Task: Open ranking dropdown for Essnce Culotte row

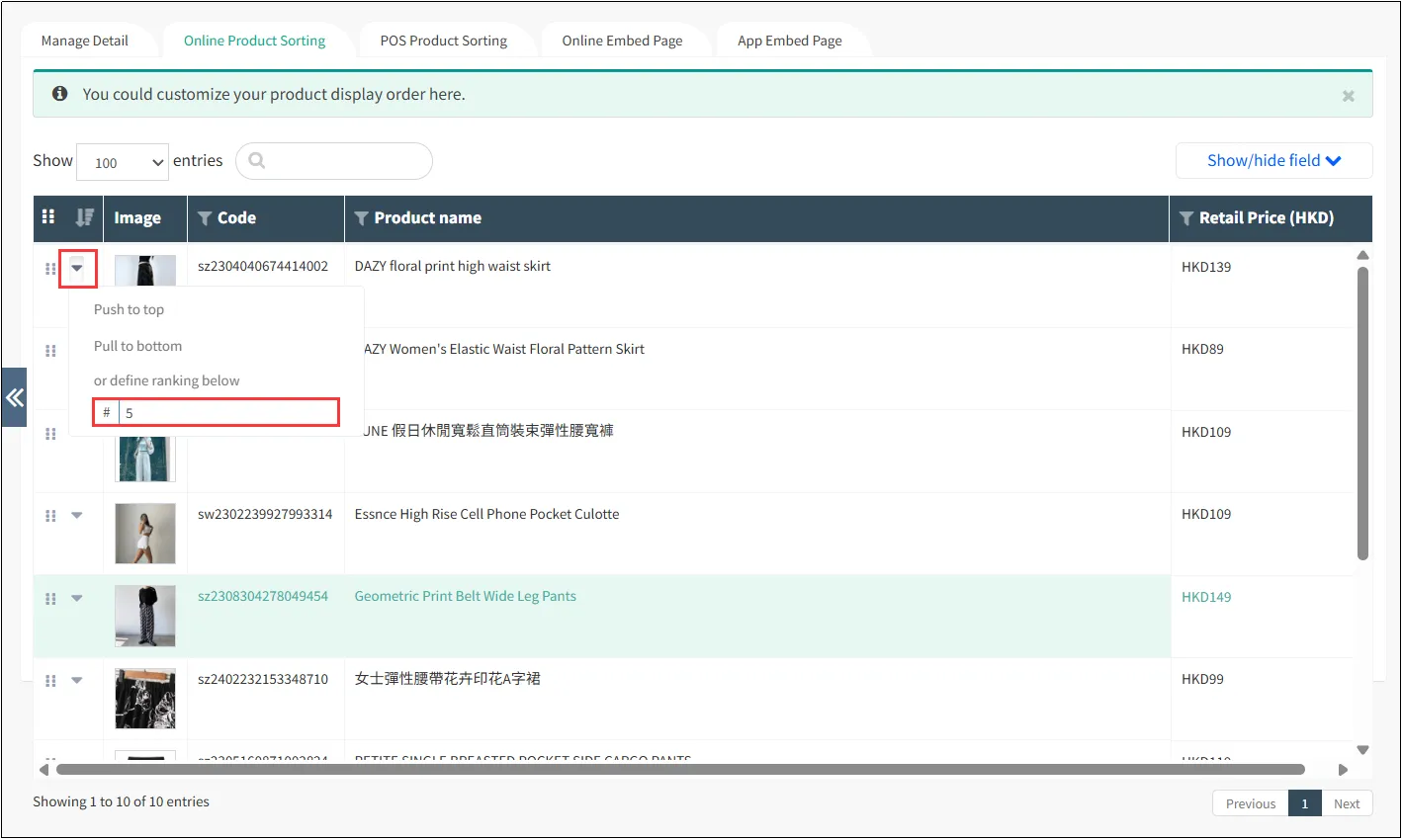Action: [77, 515]
